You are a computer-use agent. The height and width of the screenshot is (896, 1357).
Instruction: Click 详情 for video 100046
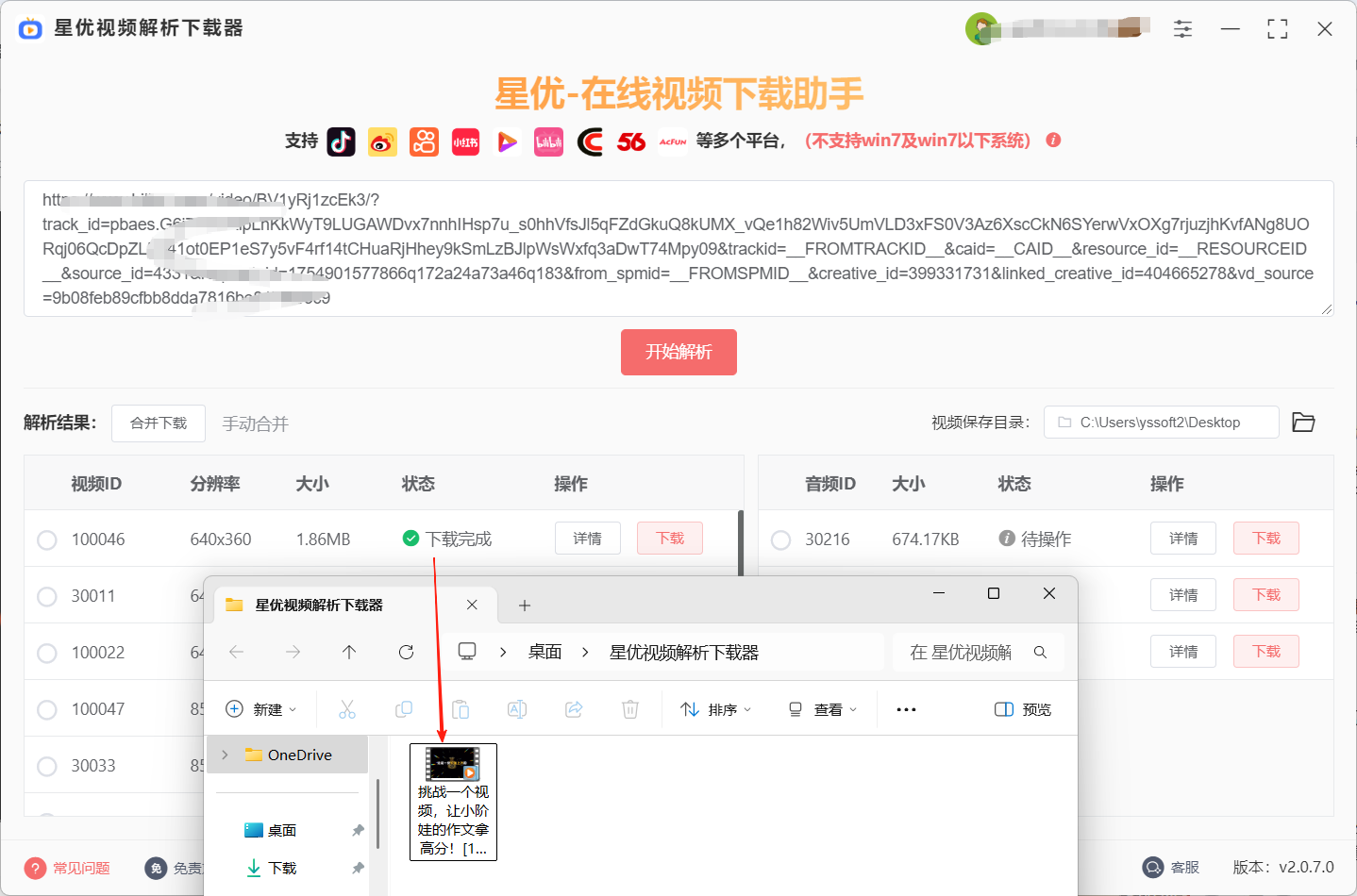coord(587,539)
